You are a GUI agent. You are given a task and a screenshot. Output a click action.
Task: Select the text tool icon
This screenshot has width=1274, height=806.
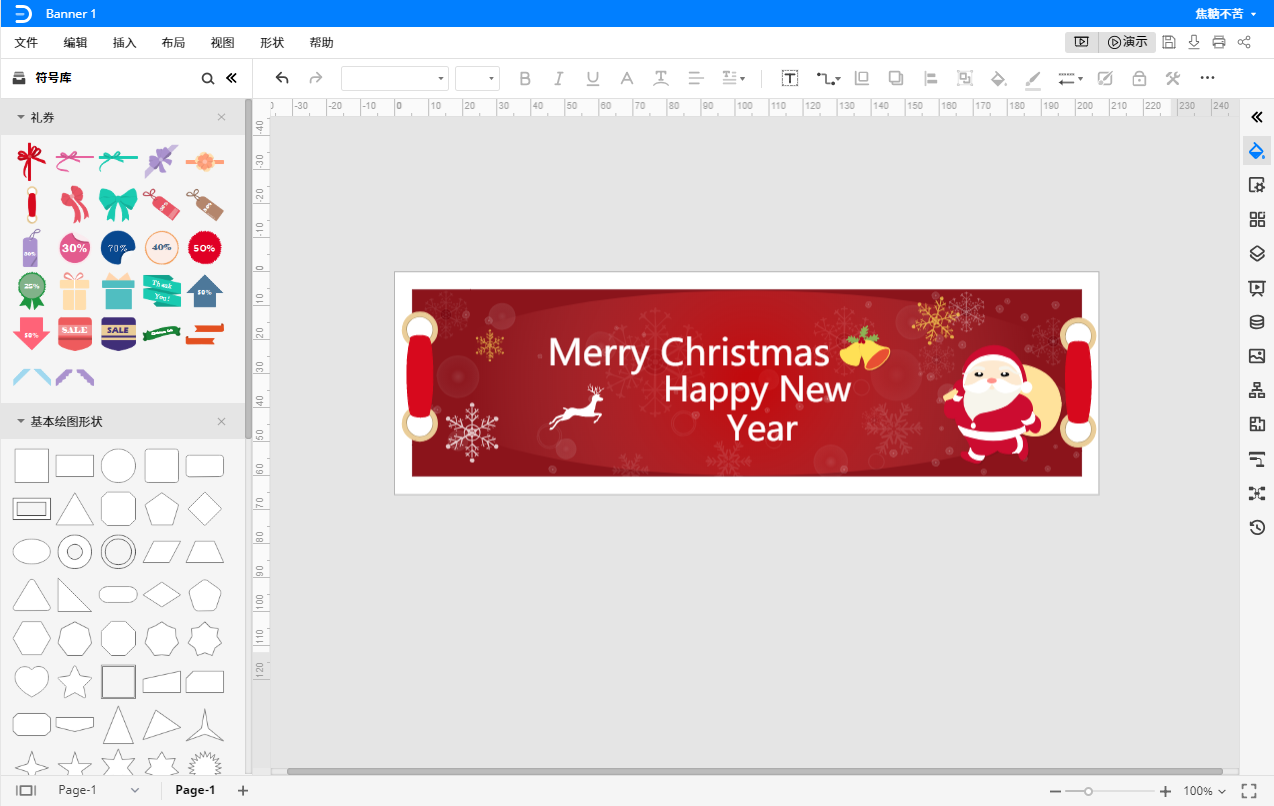click(790, 78)
